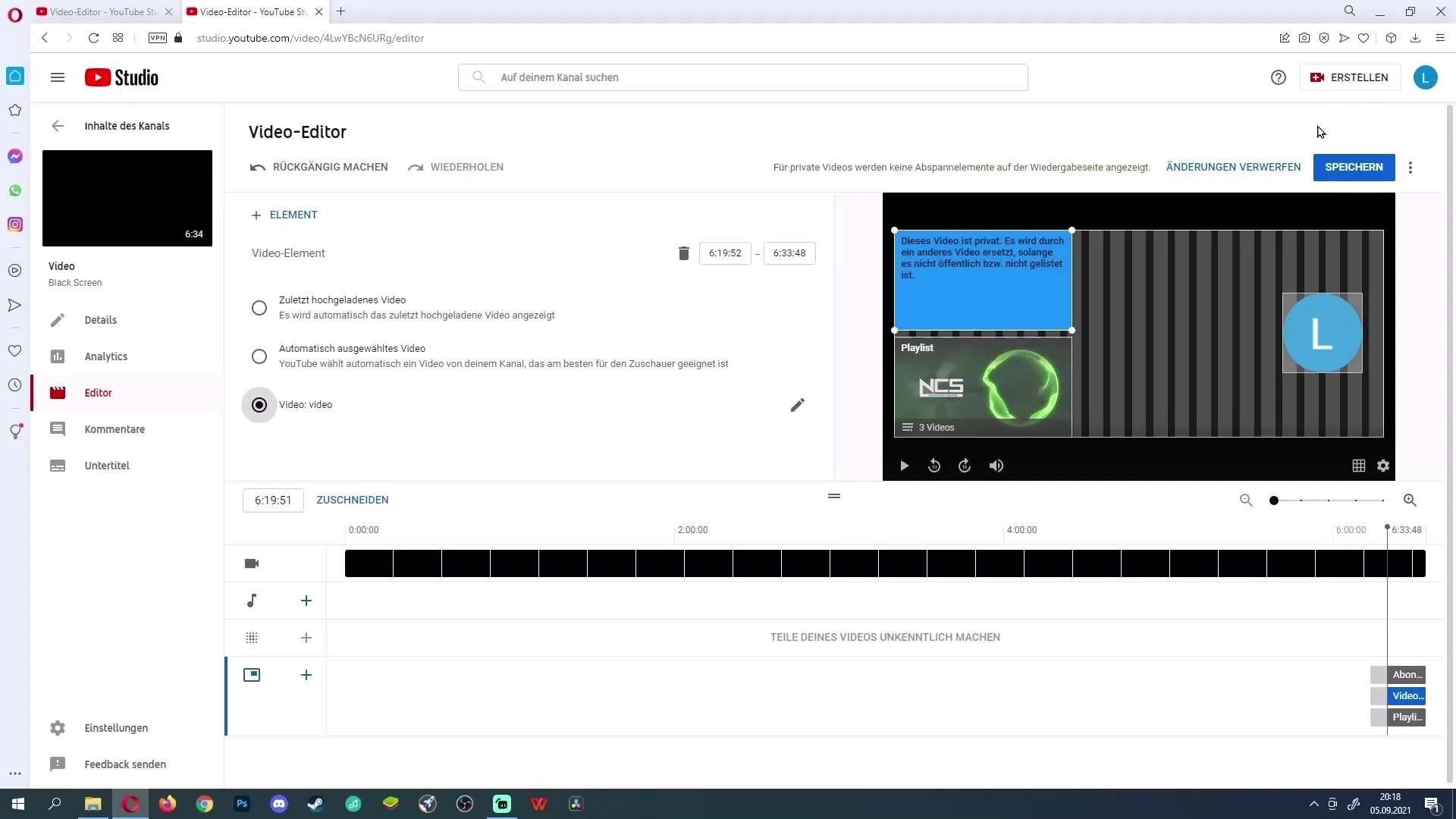Click Kommentare in the left sidebar menu
Viewport: 1456px width, 819px height.
click(114, 429)
